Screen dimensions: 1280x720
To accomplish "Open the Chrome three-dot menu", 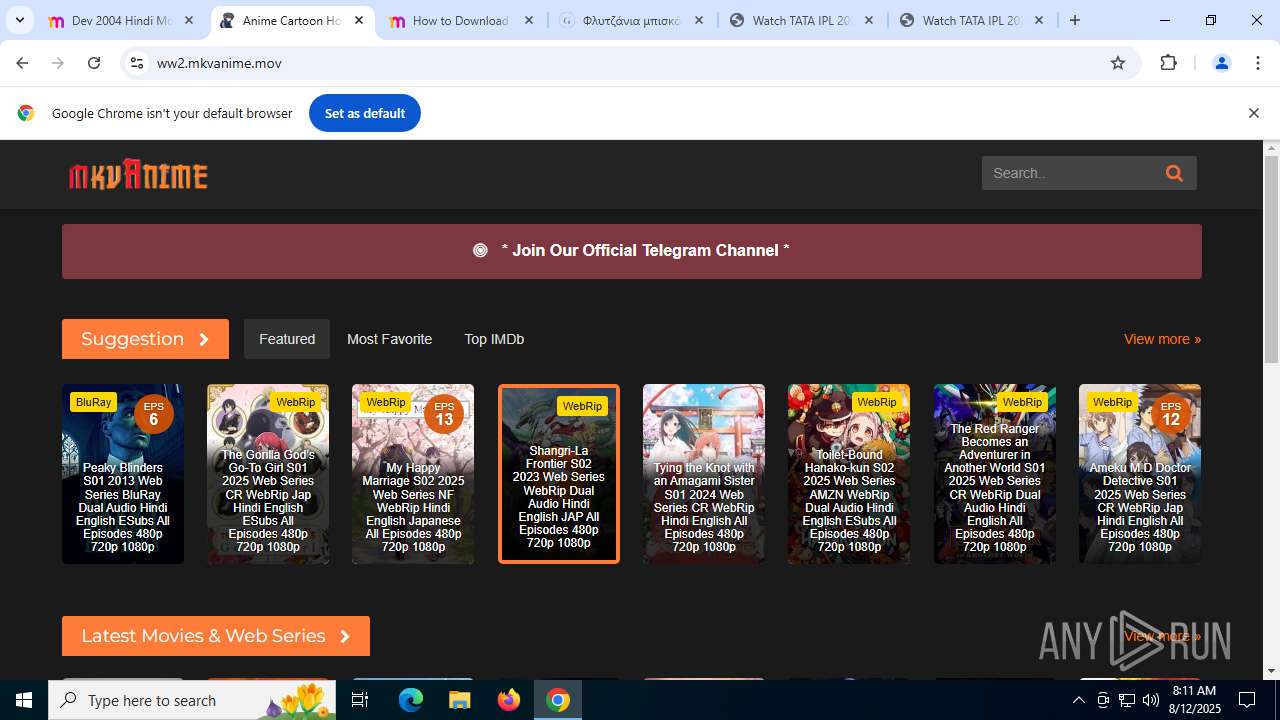I will 1258,63.
